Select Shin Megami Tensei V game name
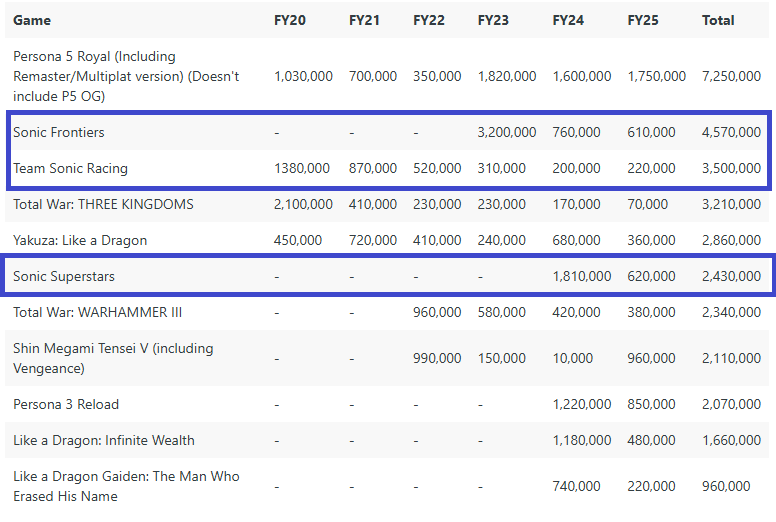Screen dimensions: 776x522 pos(113,358)
